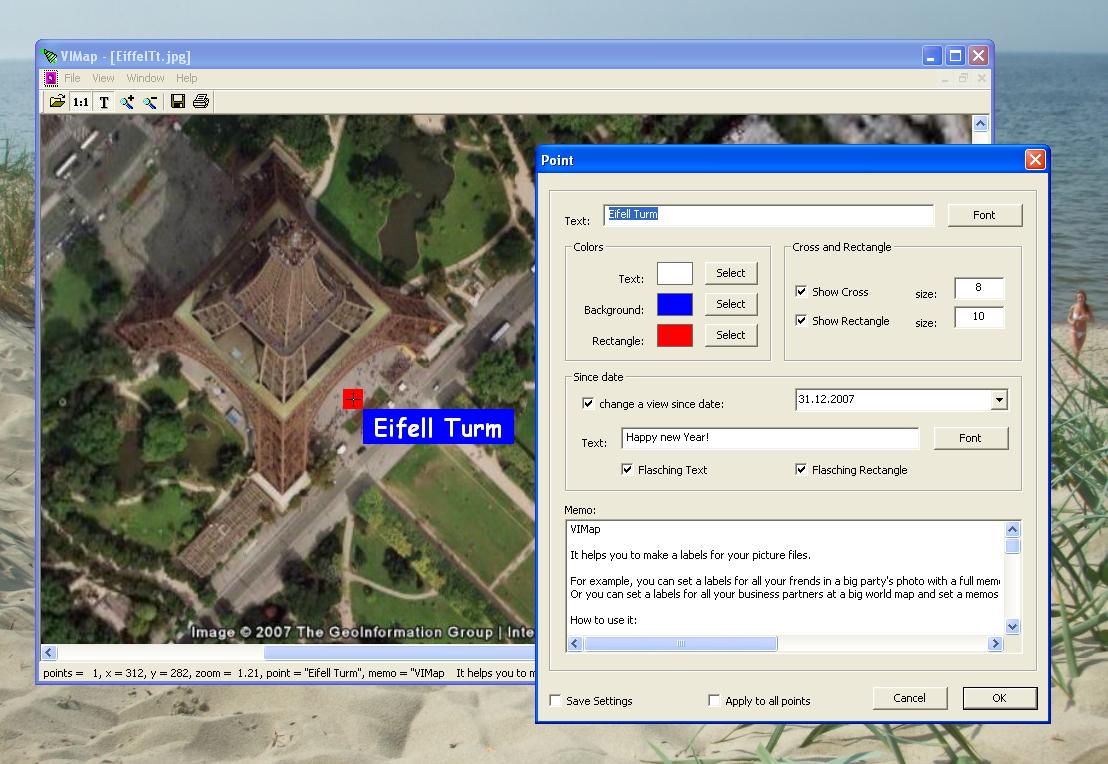This screenshot has height=764, width=1108.
Task: Open the Window menu
Action: click(145, 77)
